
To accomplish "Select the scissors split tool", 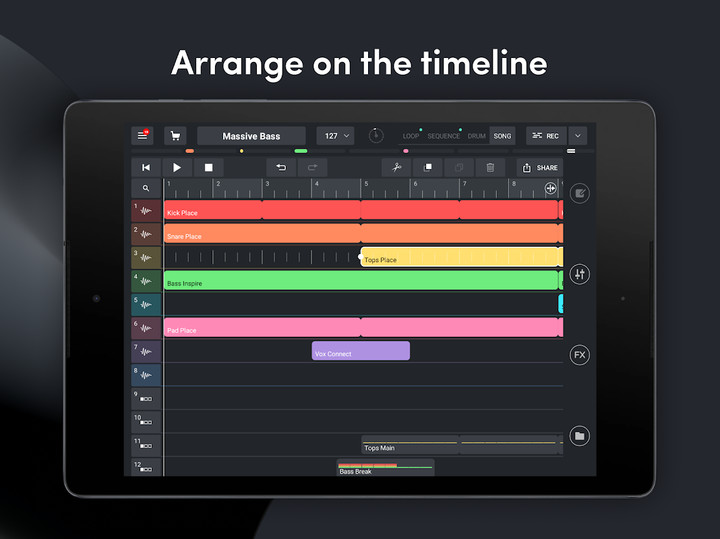I will (396, 168).
